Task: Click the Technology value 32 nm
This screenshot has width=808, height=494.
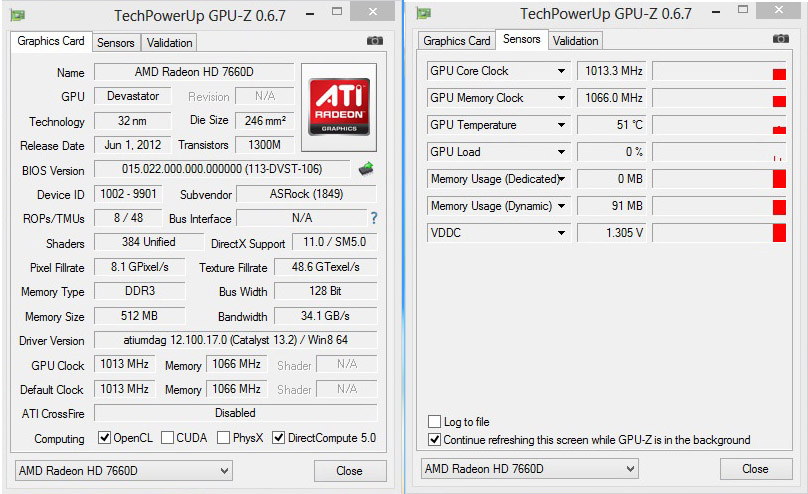Action: 133,121
